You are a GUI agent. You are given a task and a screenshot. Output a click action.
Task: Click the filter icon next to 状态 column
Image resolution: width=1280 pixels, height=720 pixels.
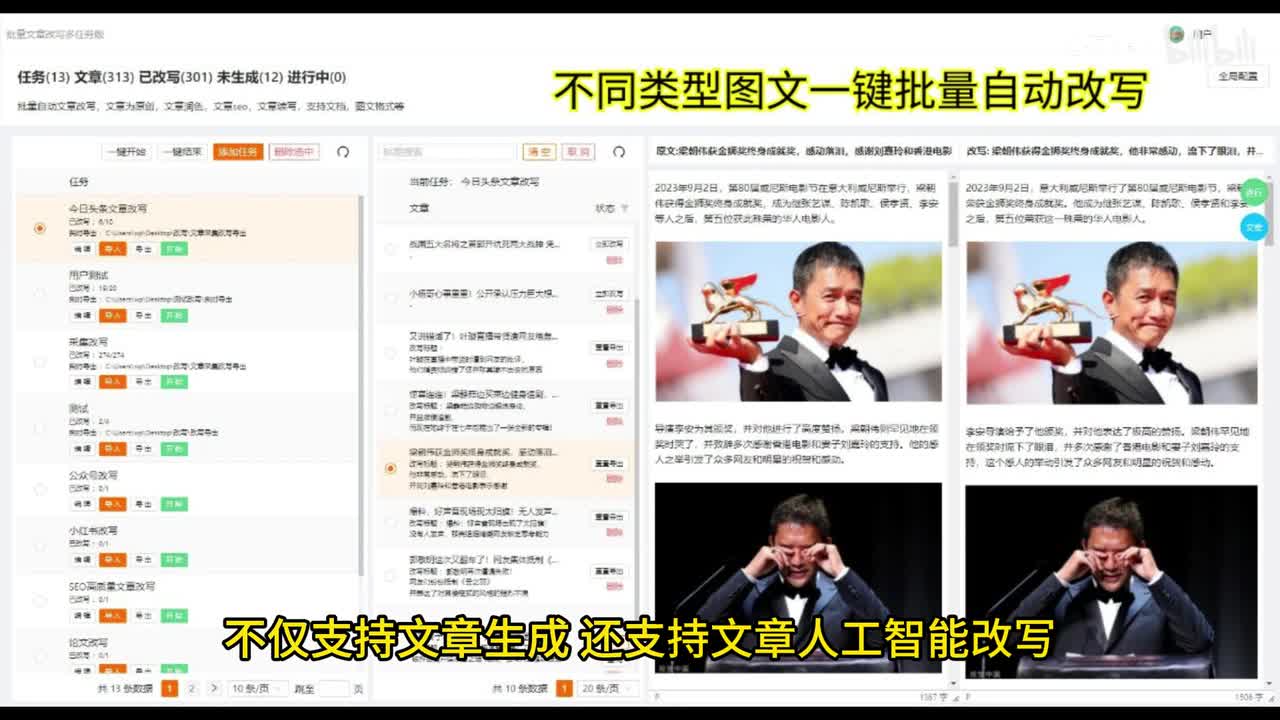click(x=625, y=209)
